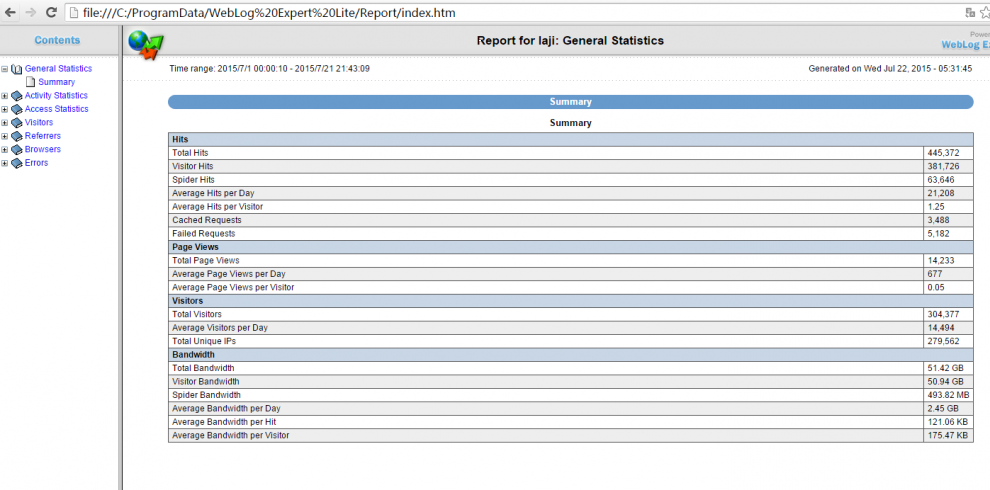Image resolution: width=990 pixels, height=490 pixels.
Task: Click the browser back arrow
Action: pos(10,12)
